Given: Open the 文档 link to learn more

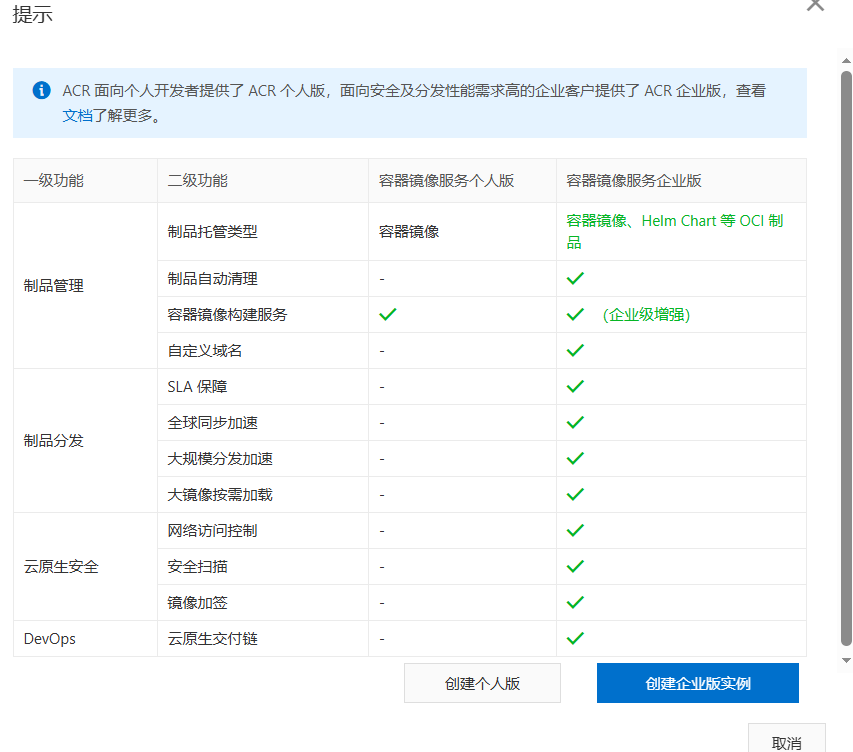Looking at the screenshot, I should (x=77, y=115).
